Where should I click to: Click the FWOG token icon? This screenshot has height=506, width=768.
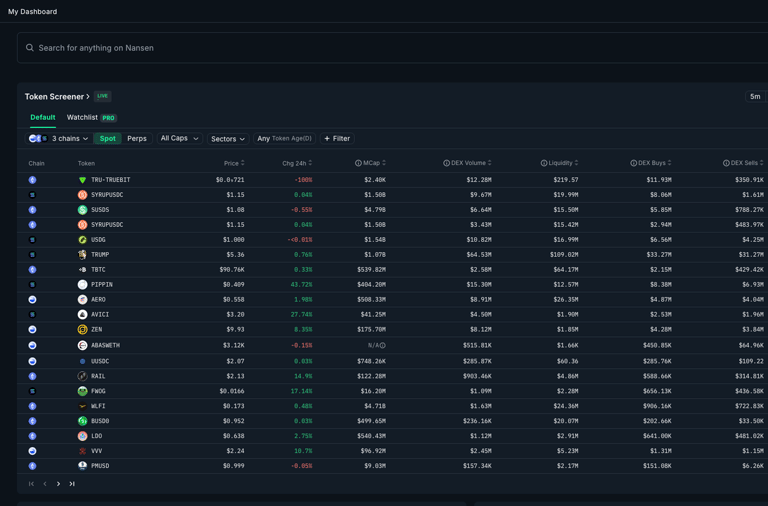pyautogui.click(x=82, y=391)
